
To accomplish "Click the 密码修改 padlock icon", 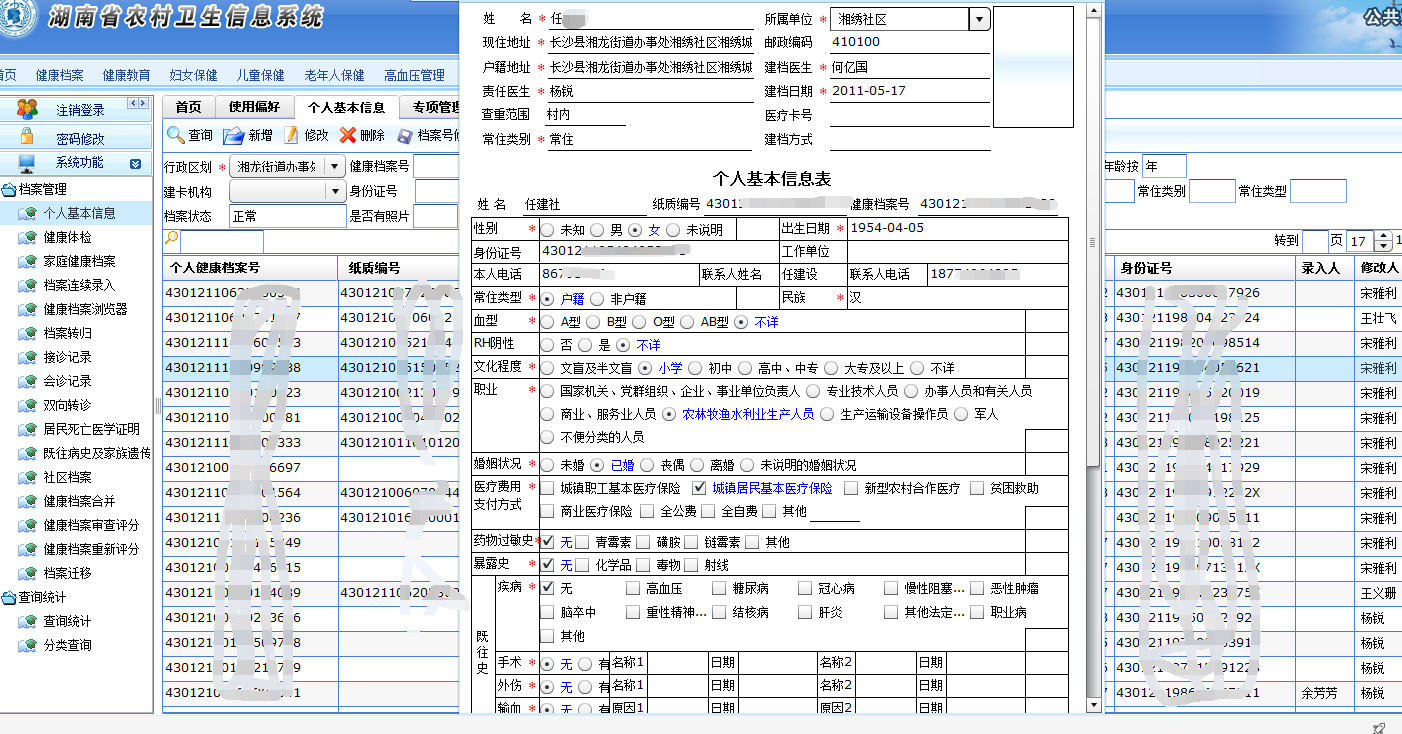I will click(27, 137).
